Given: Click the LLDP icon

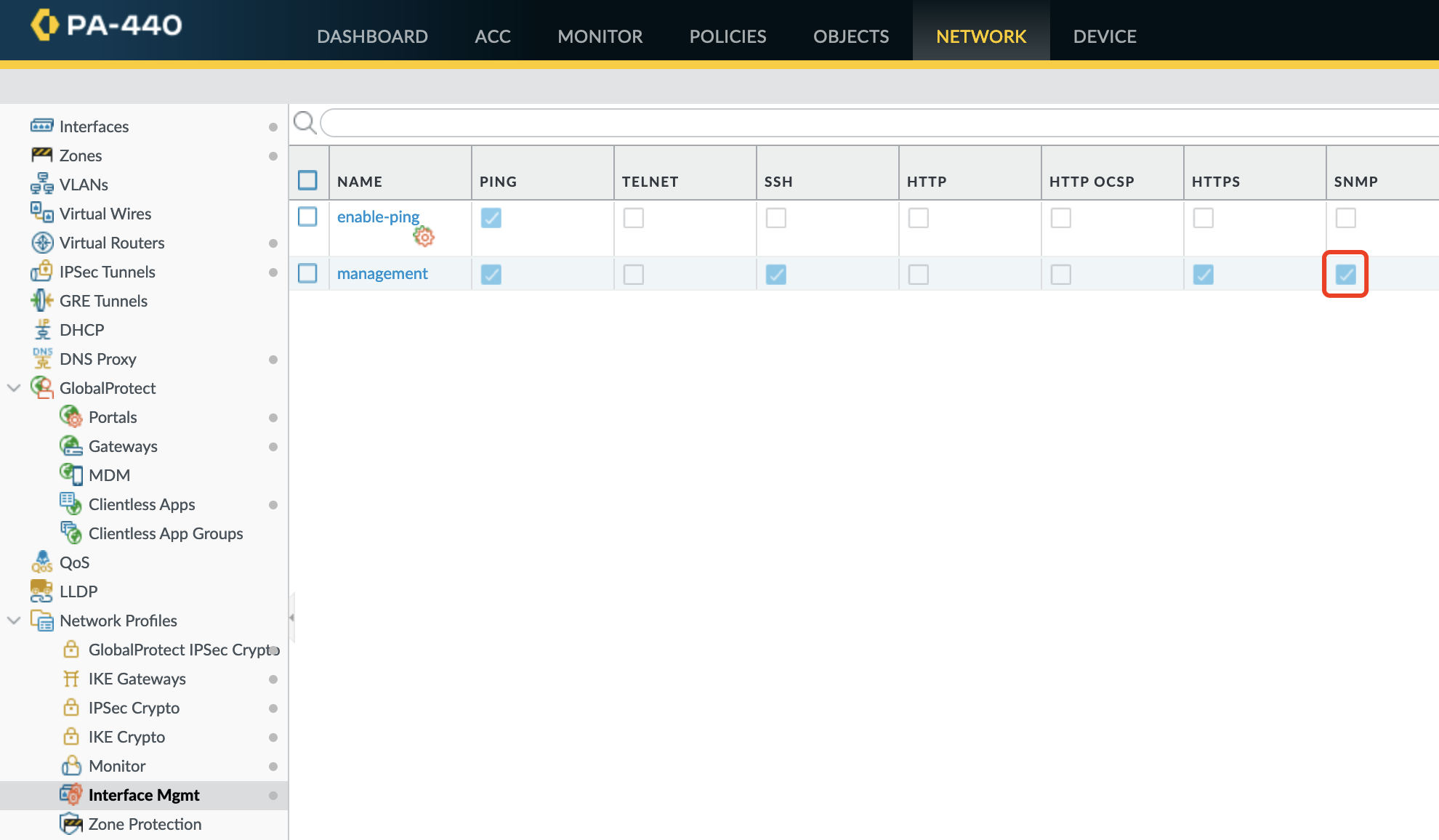Looking at the screenshot, I should click(x=42, y=591).
